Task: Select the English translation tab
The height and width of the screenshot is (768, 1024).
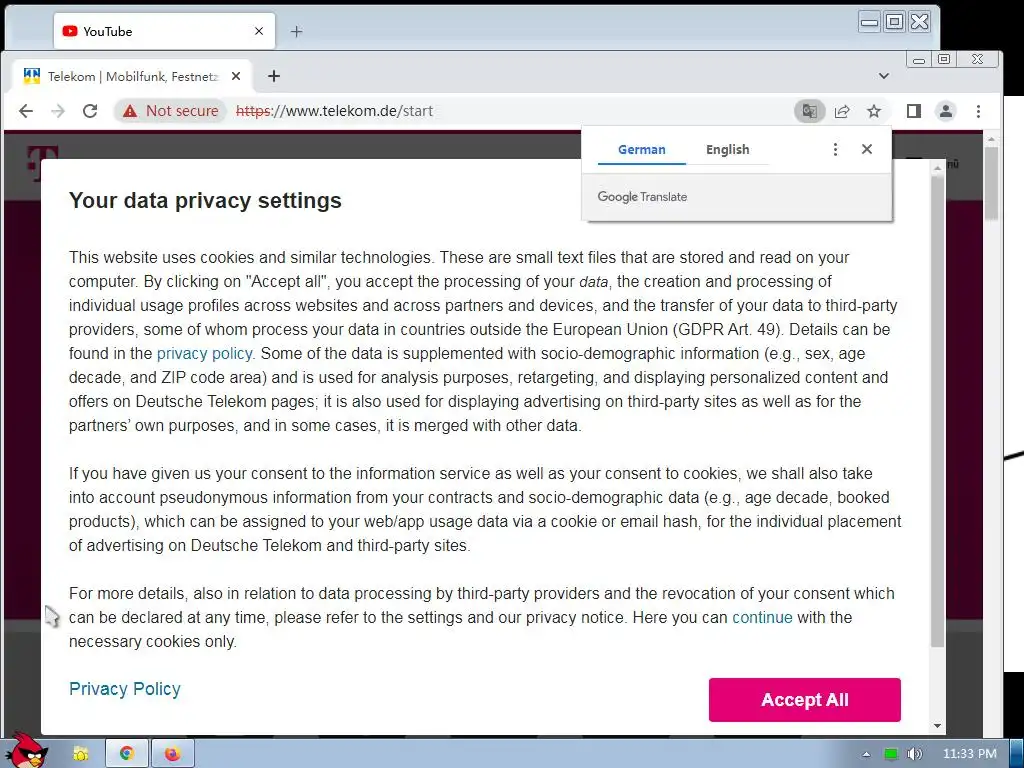Action: (x=727, y=149)
